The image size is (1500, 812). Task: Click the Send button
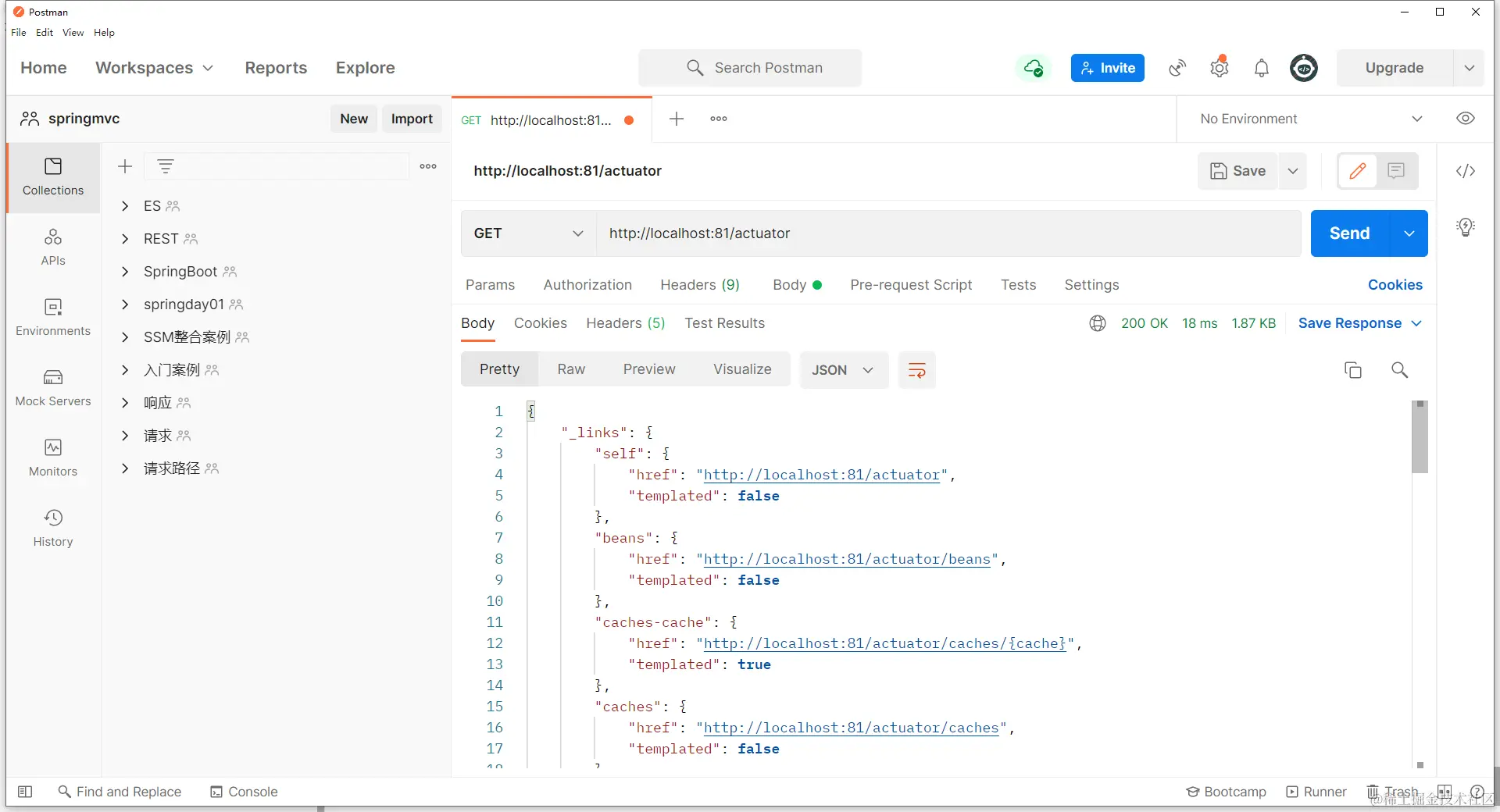1350,233
